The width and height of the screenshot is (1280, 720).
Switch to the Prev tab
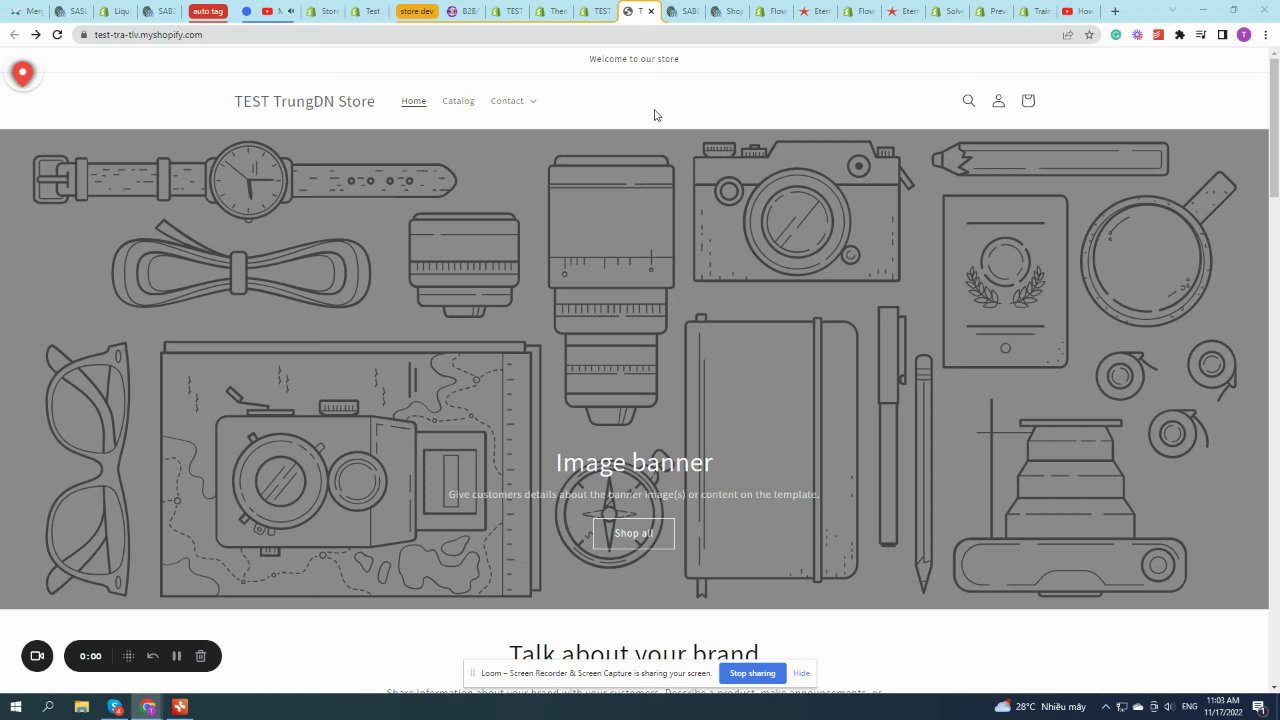click(990, 11)
